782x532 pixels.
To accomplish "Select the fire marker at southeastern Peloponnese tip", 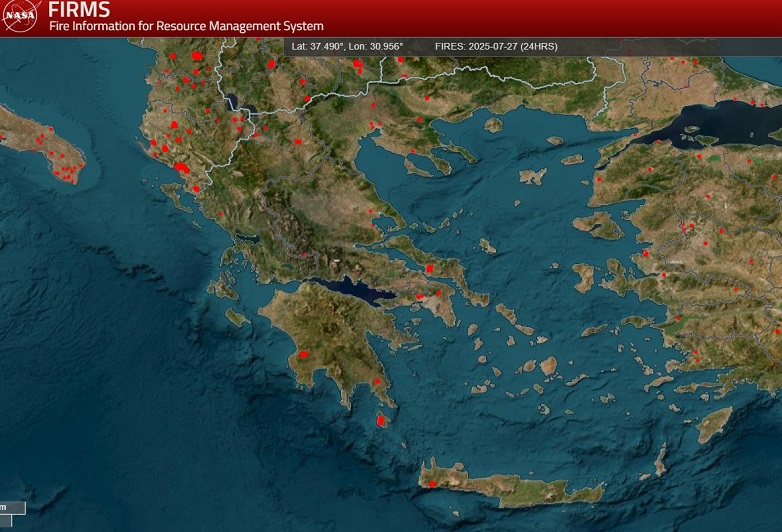I will point(377,384).
